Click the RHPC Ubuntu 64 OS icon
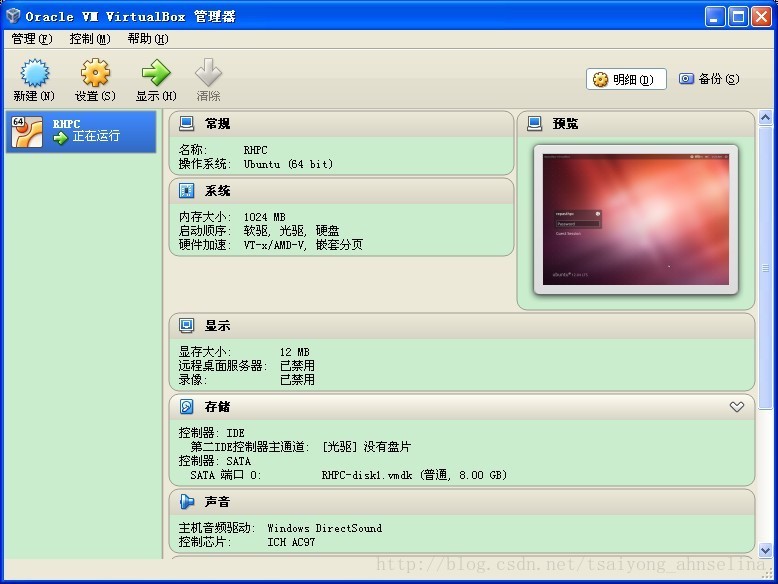778x584 pixels. pyautogui.click(x=27, y=131)
